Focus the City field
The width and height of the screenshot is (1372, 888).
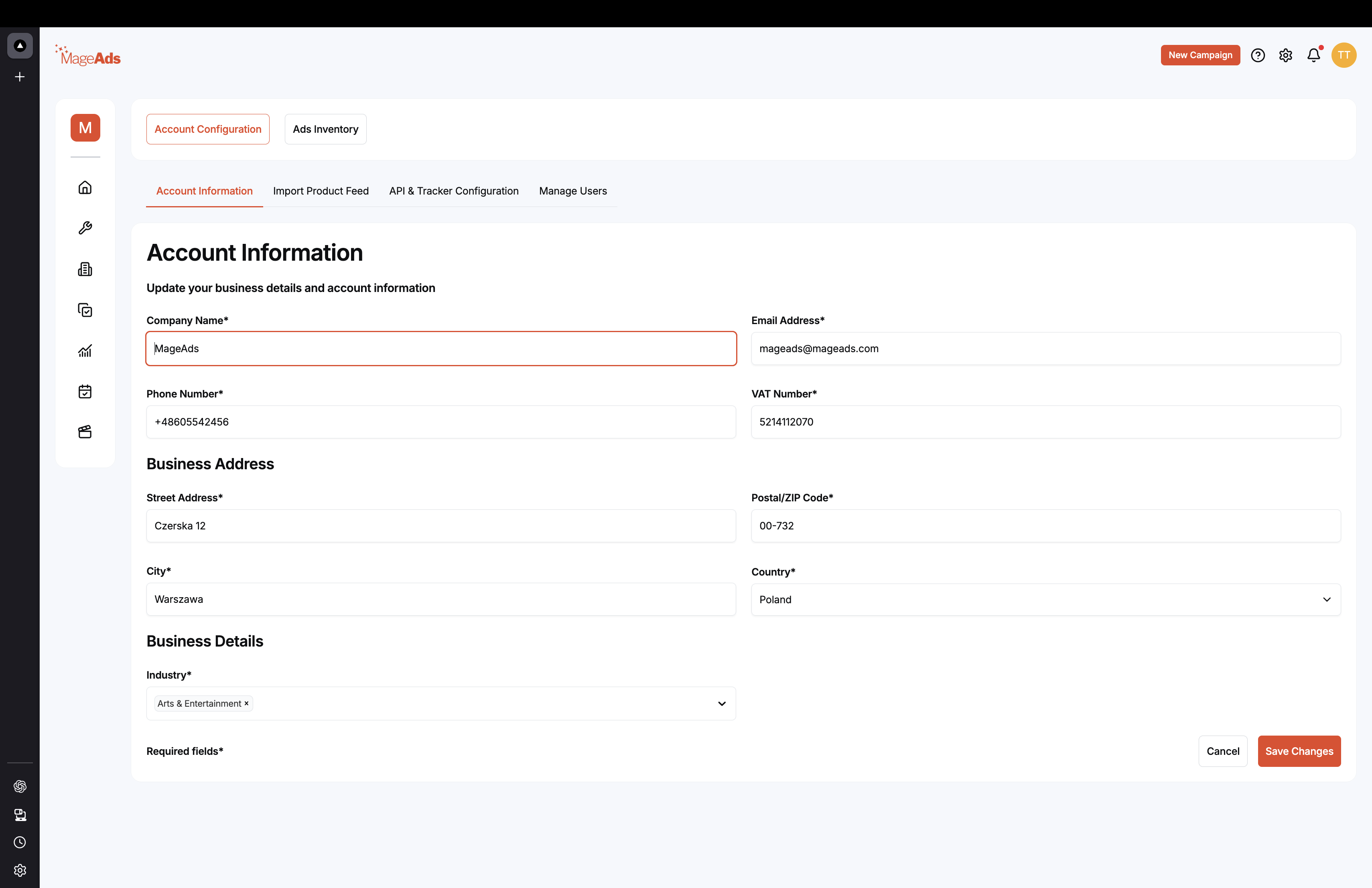(441, 599)
